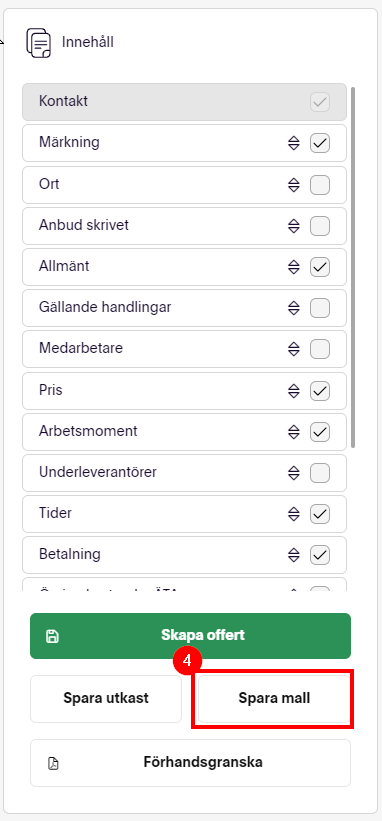
Task: Click the reorder arrows next to Pris
Action: tap(294, 391)
